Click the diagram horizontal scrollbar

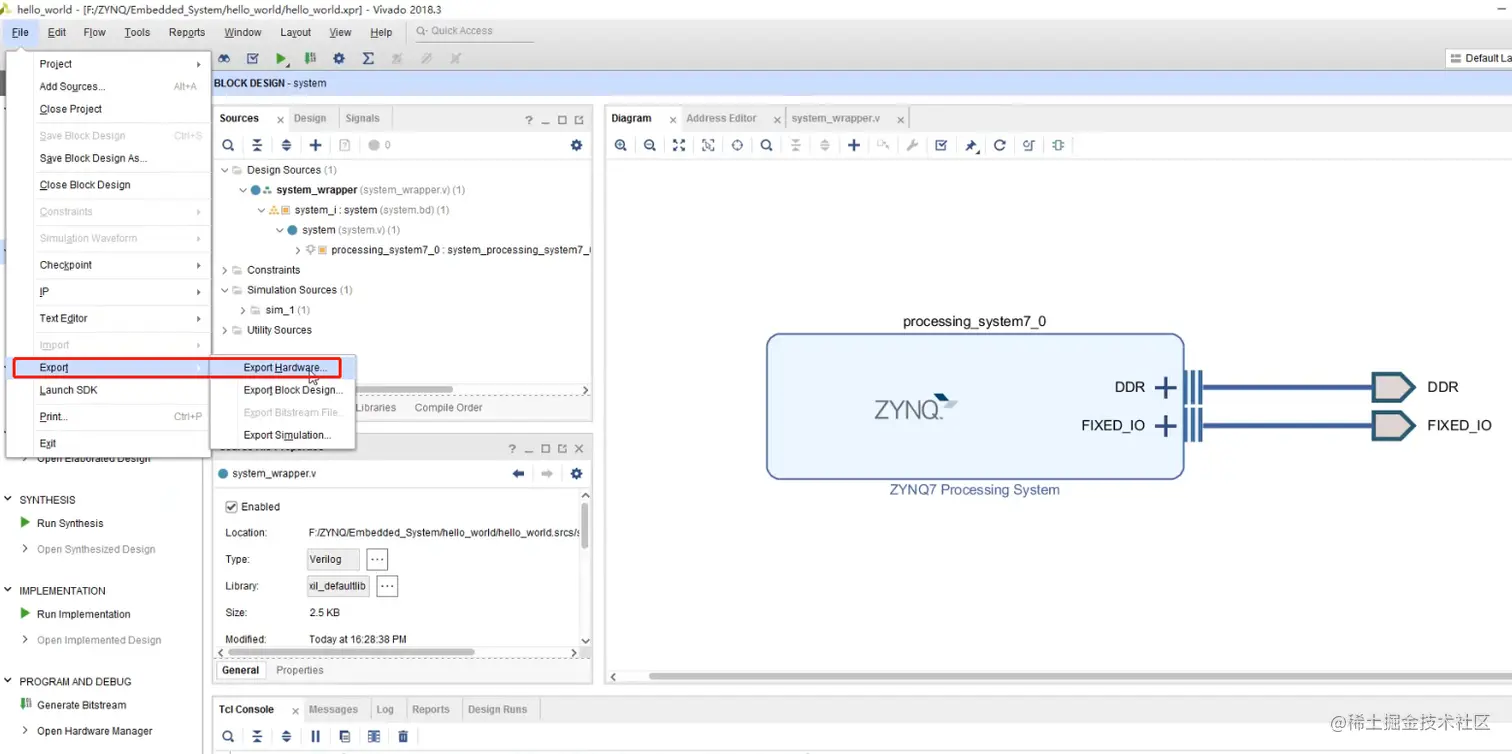[1080, 676]
